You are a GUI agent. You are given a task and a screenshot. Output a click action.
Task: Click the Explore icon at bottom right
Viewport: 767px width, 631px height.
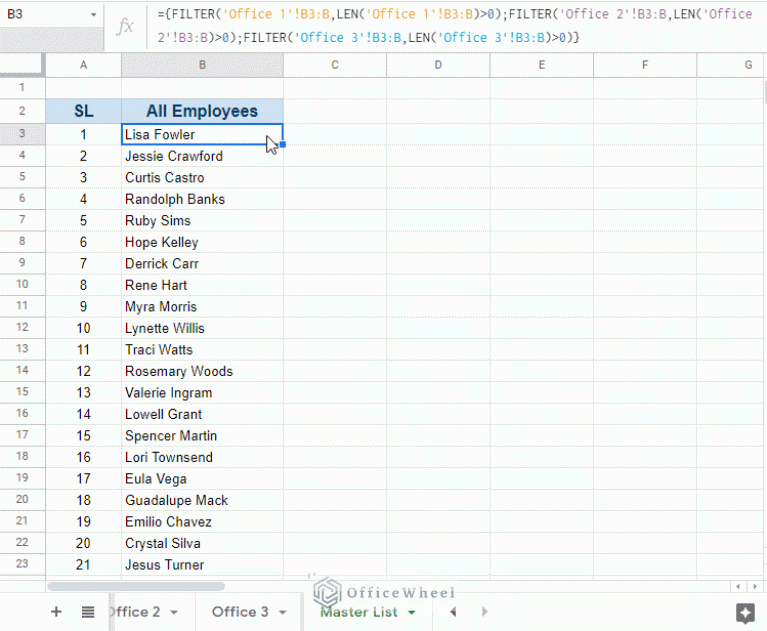tap(744, 612)
